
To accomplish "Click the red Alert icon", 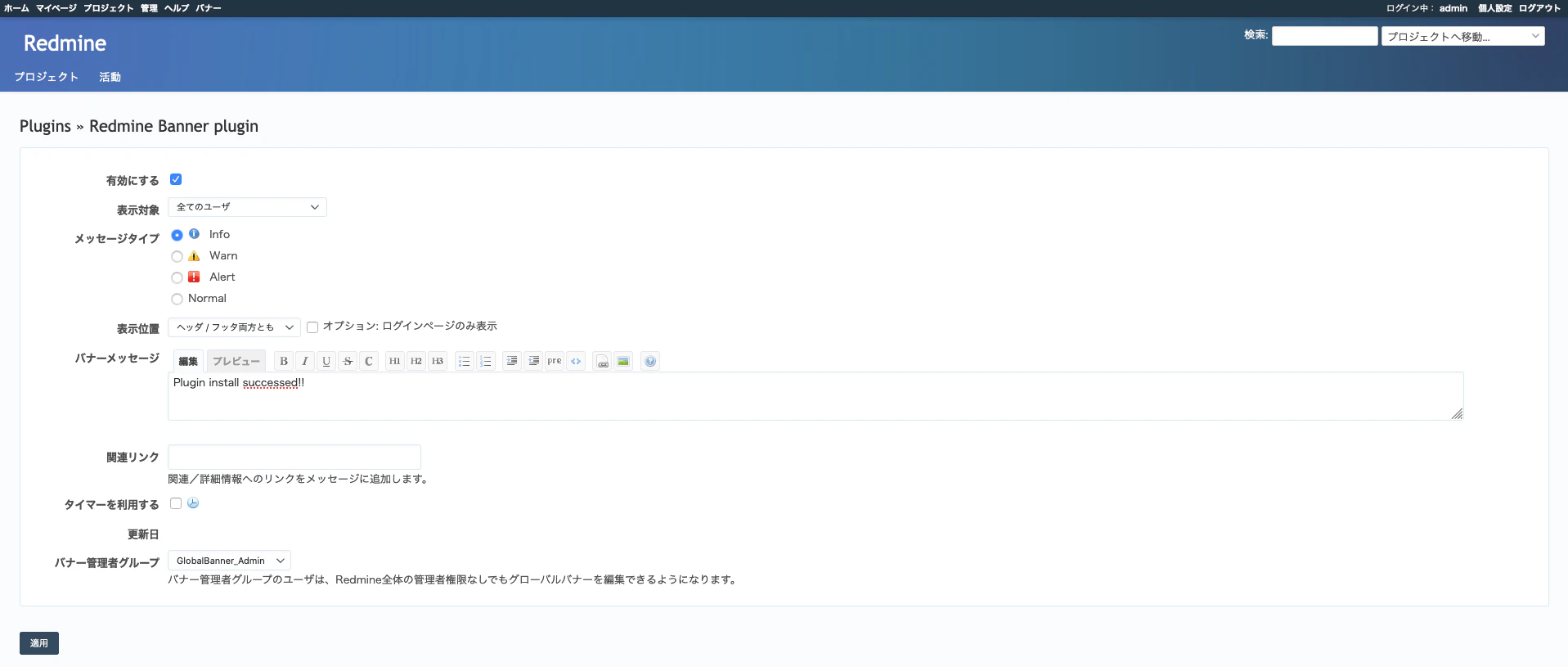I will tap(194, 277).
